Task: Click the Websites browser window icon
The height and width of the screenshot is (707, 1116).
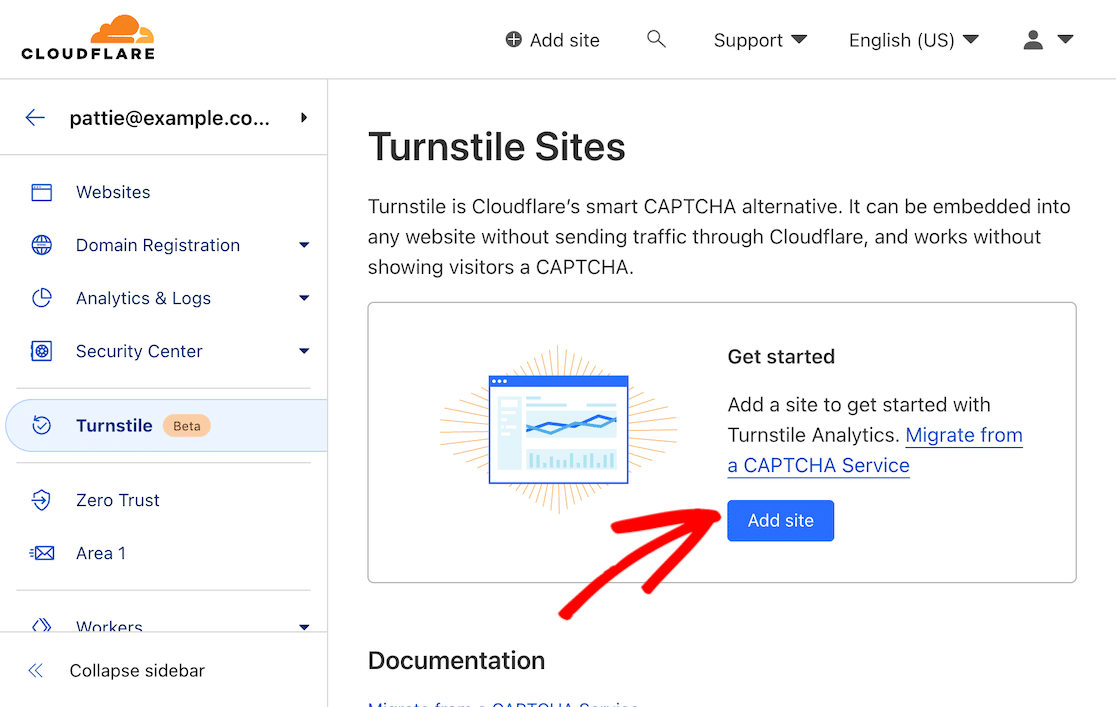Action: [42, 192]
